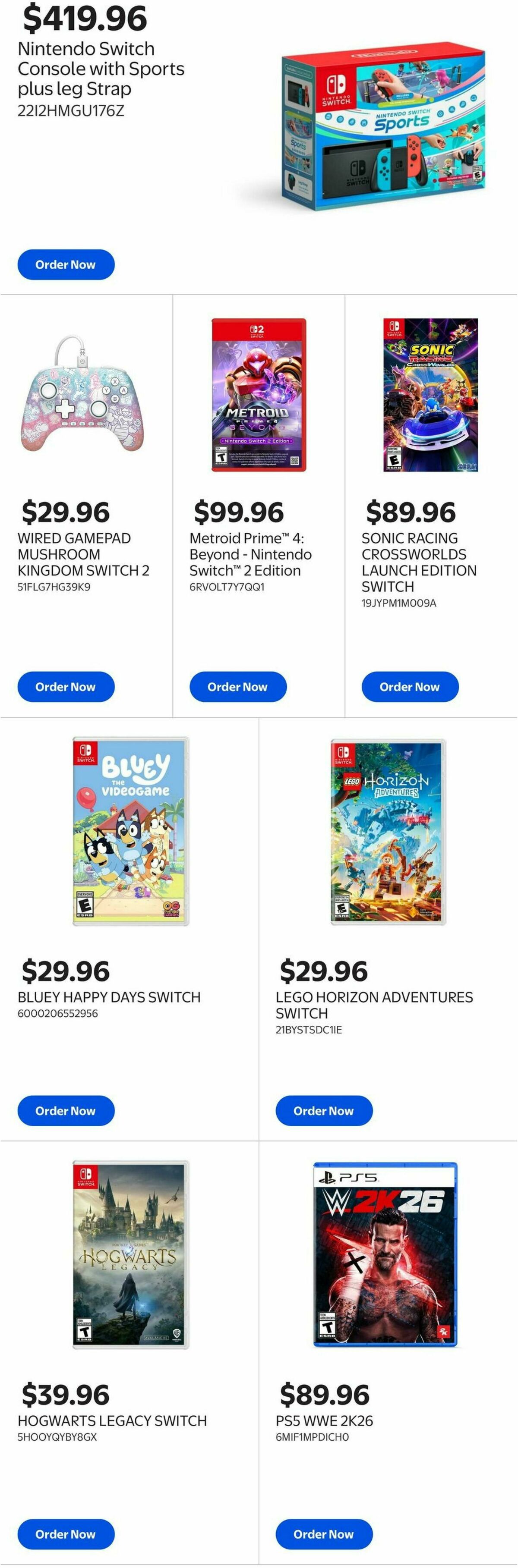Click Order Now under Metroid Prime 4 Beyond
Viewport: 518px width, 1568px height.
(238, 687)
